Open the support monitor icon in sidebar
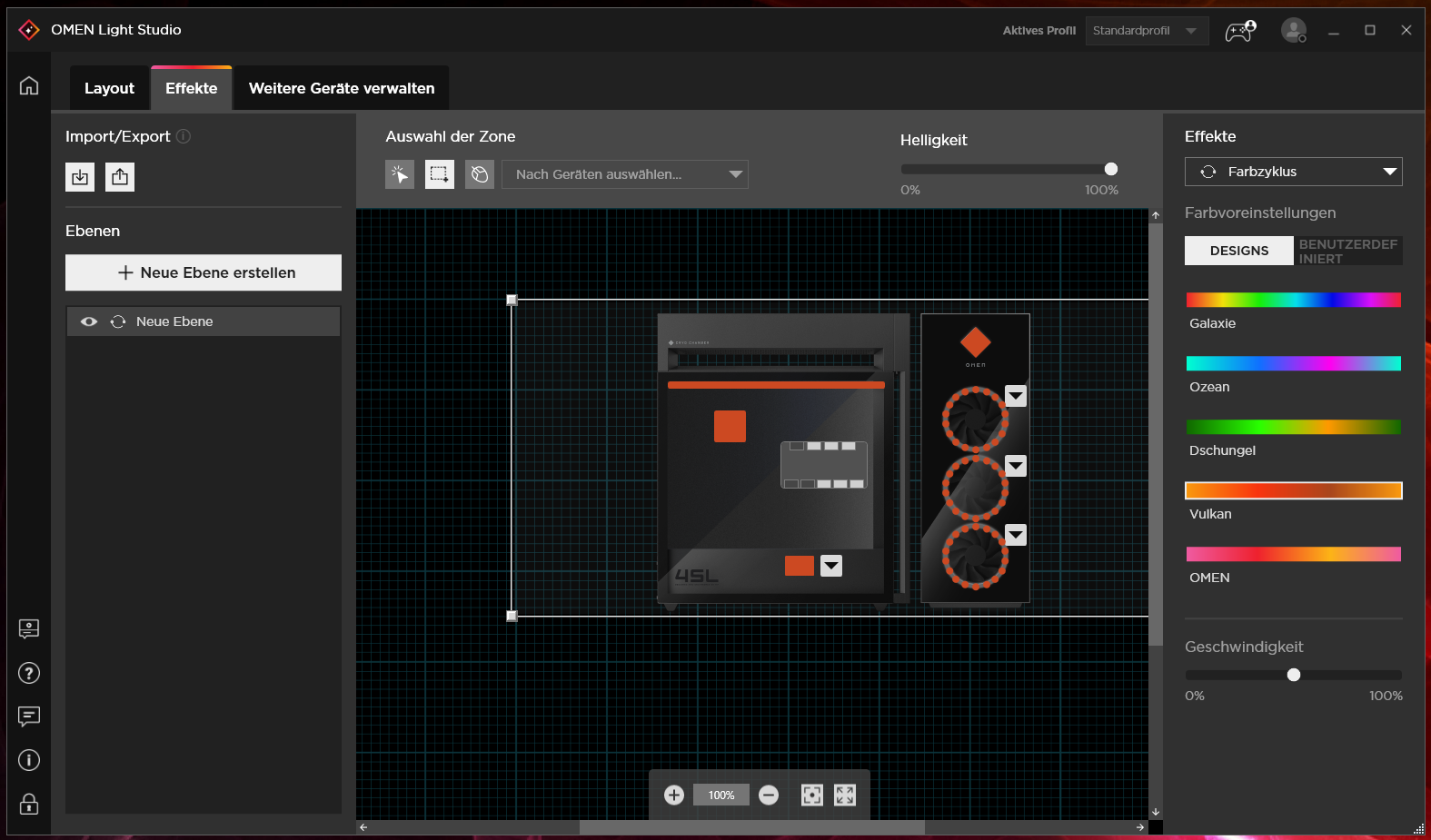Viewport: 1431px width, 840px height. 29,629
